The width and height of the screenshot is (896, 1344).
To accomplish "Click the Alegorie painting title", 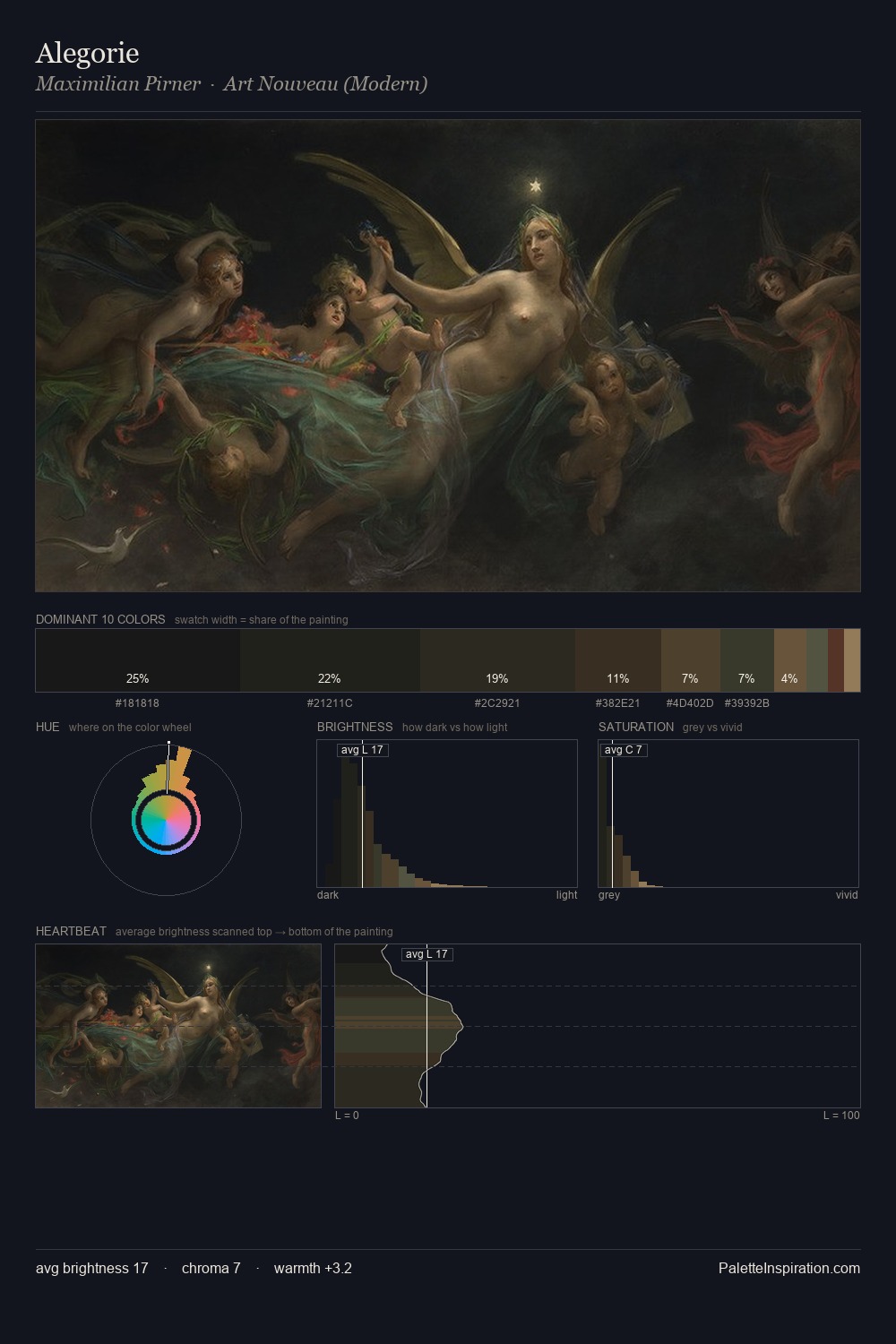I will point(87,53).
